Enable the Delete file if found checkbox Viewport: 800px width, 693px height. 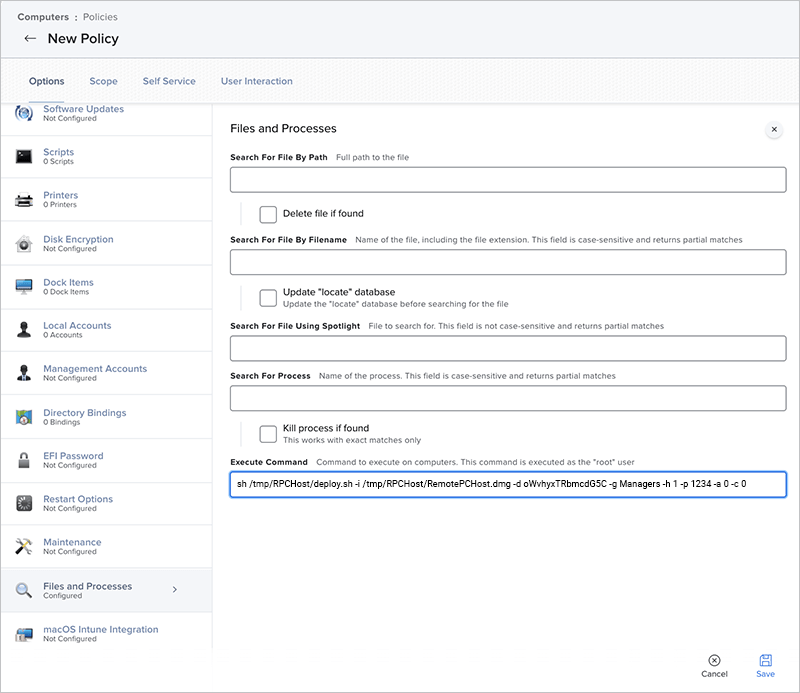[268, 214]
